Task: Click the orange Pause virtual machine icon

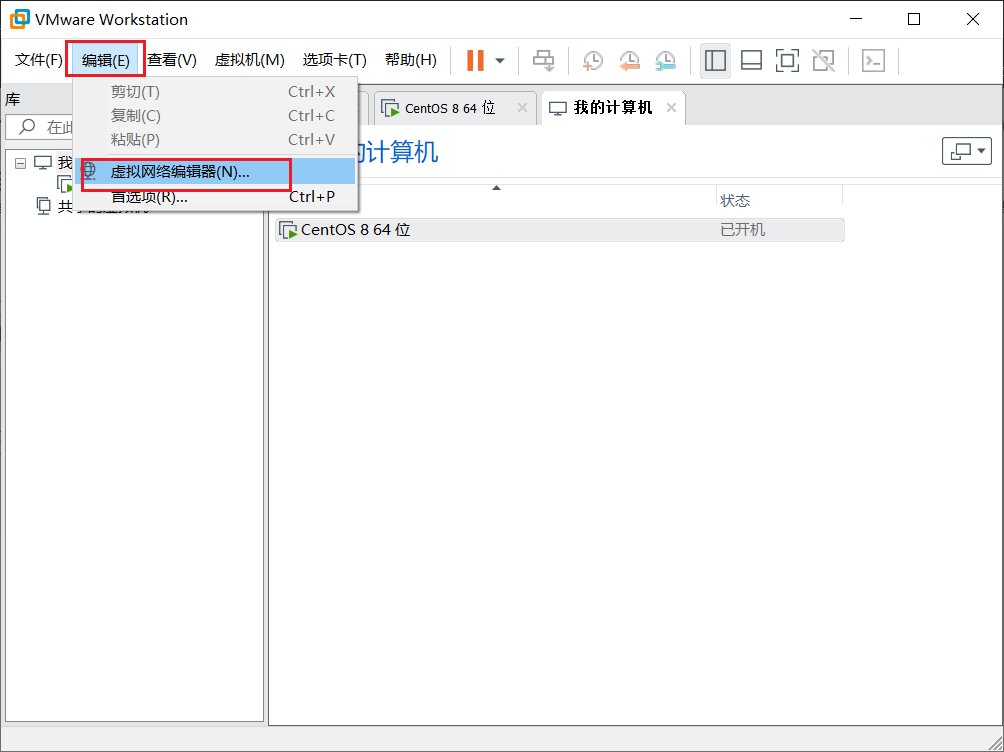Action: pyautogui.click(x=475, y=61)
